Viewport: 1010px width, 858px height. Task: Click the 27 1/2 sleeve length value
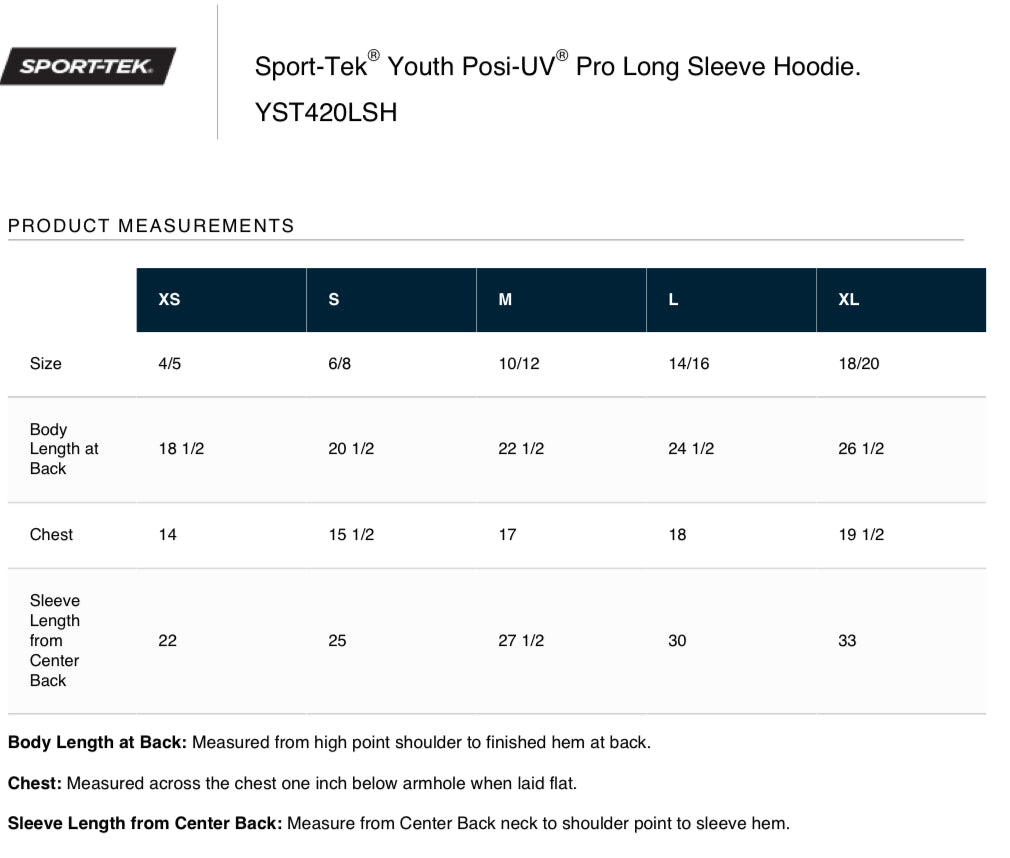[x=521, y=640]
